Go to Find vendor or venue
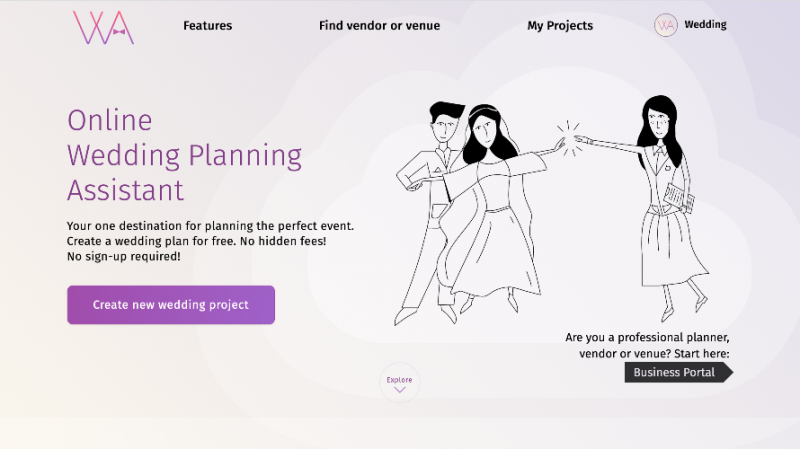800x449 pixels. pyautogui.click(x=379, y=26)
